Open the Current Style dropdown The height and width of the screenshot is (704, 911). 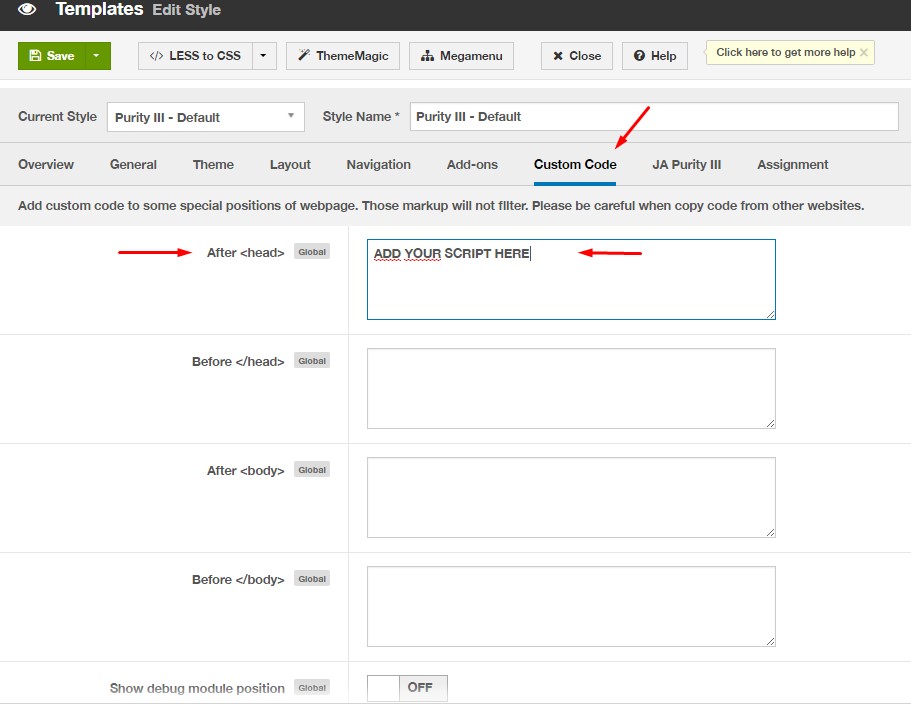click(x=205, y=117)
